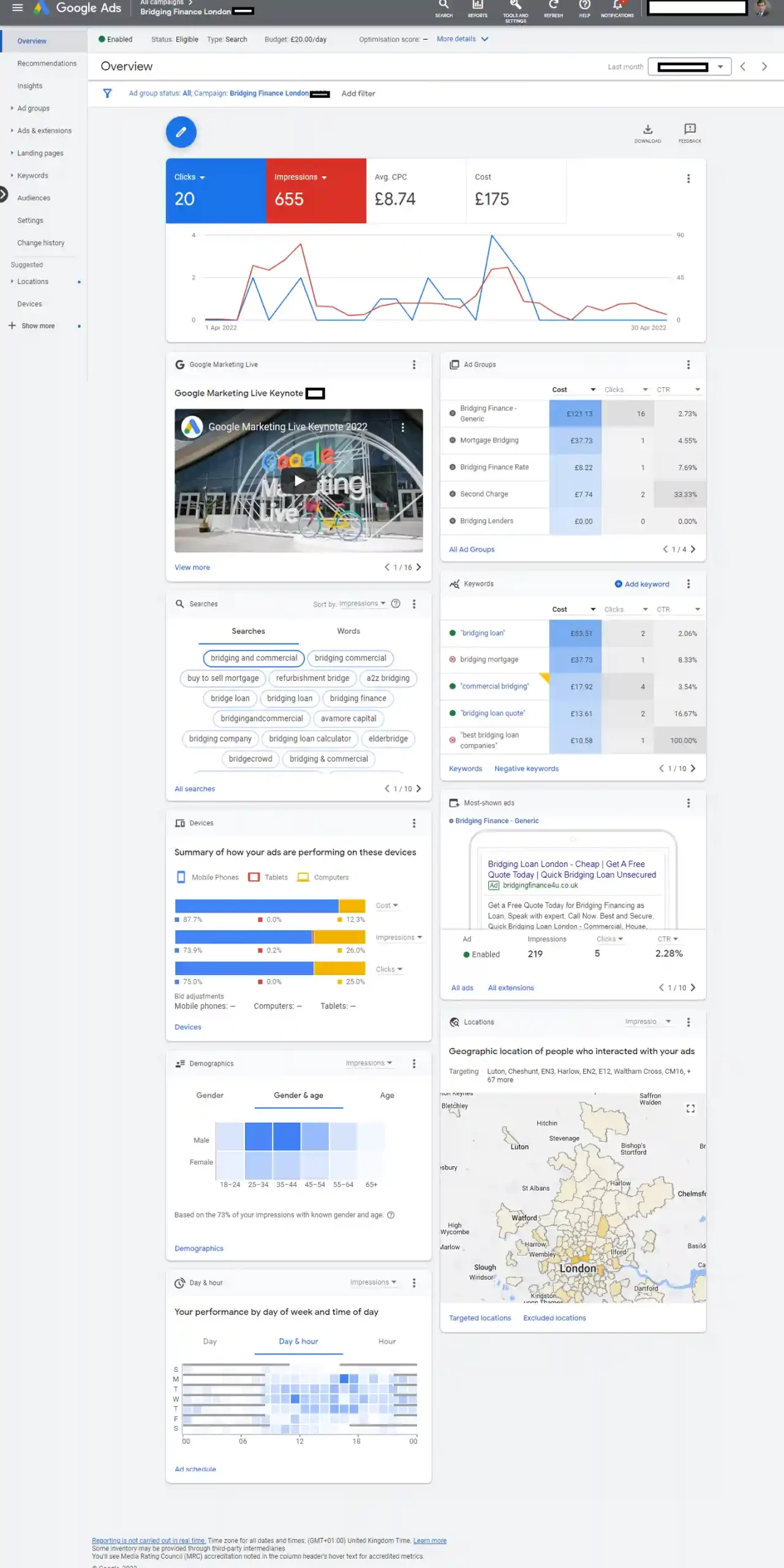This screenshot has height=1568, width=784.
Task: Open the Clicks metric dropdown
Action: pos(189,177)
